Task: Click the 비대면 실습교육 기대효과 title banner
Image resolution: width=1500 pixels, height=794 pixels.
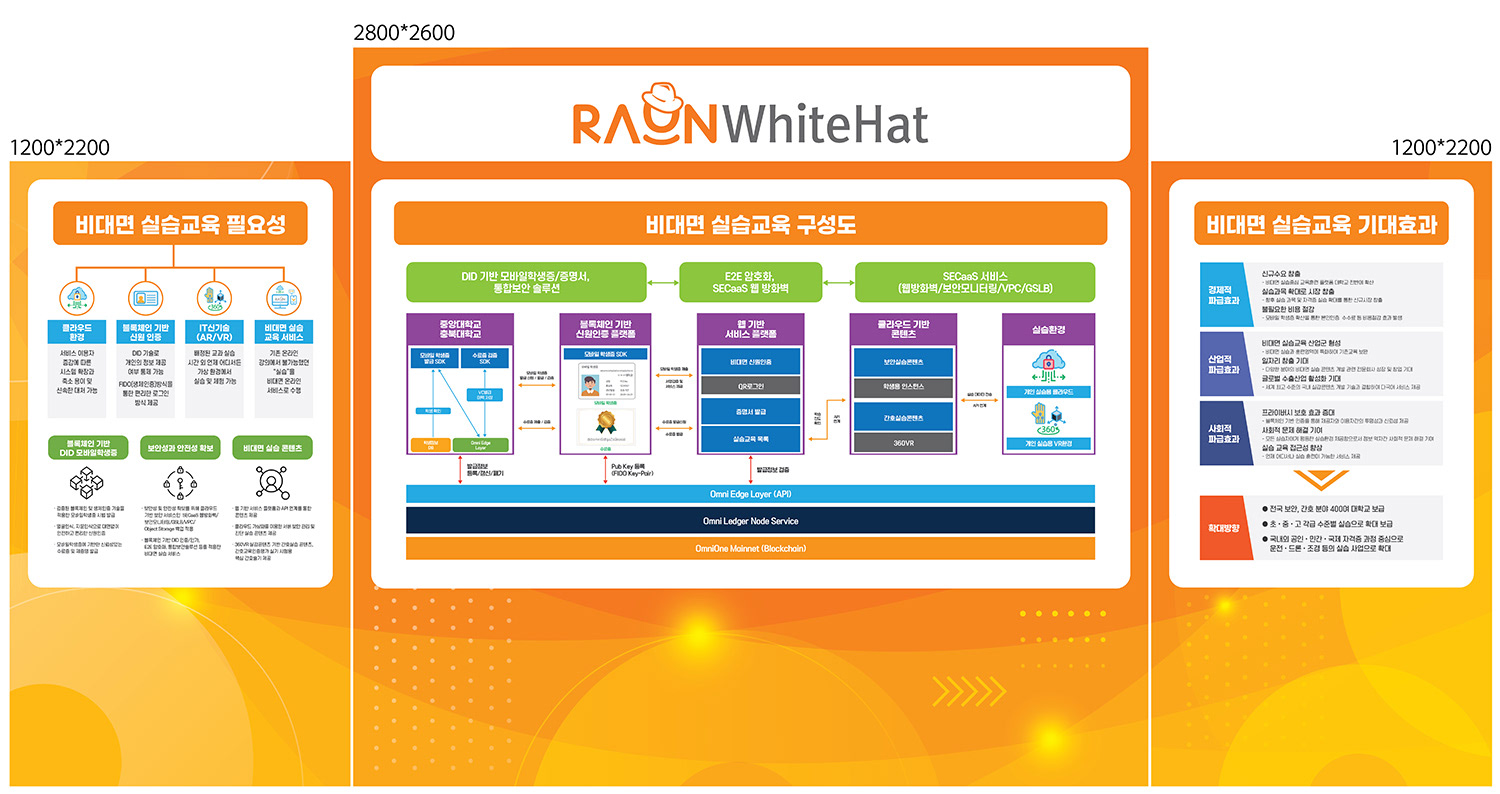Action: [1321, 224]
